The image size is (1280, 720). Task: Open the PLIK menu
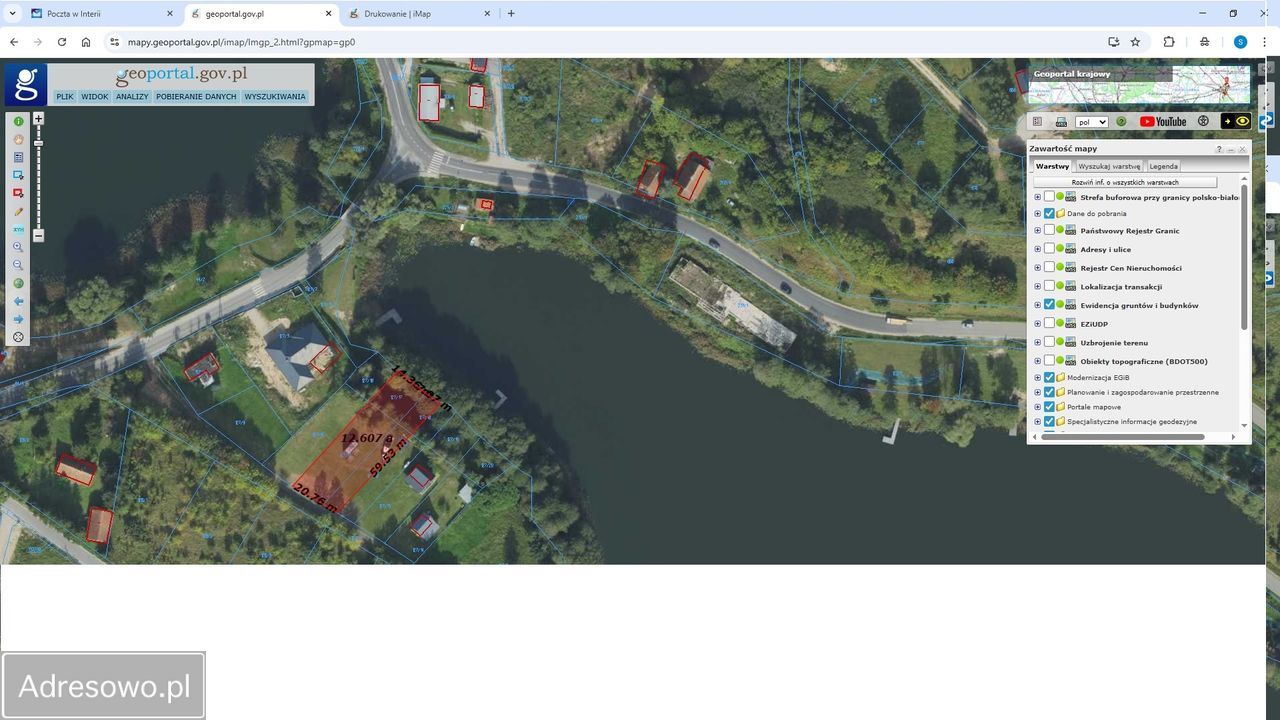click(x=65, y=97)
